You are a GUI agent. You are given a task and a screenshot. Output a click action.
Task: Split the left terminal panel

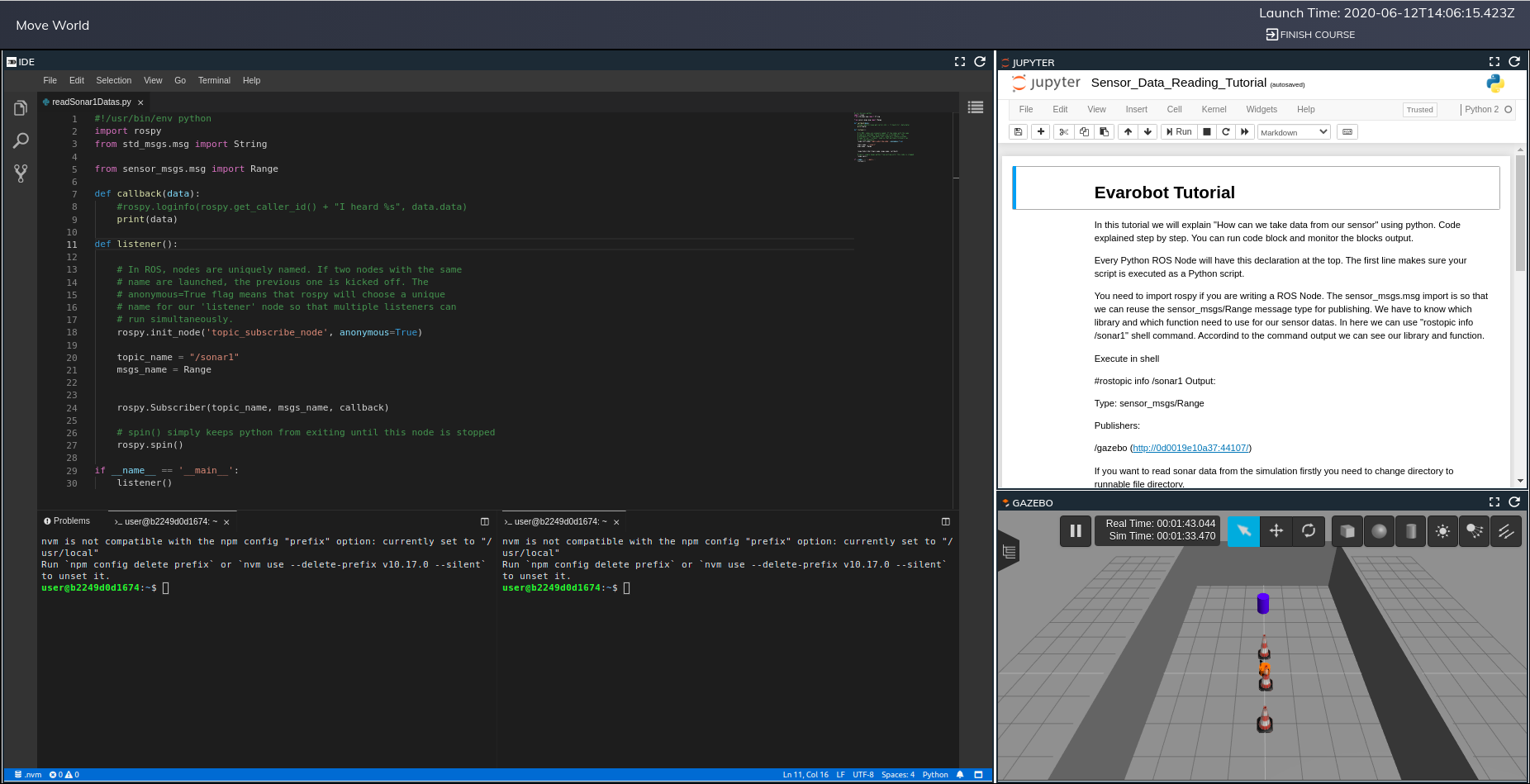coord(485,521)
